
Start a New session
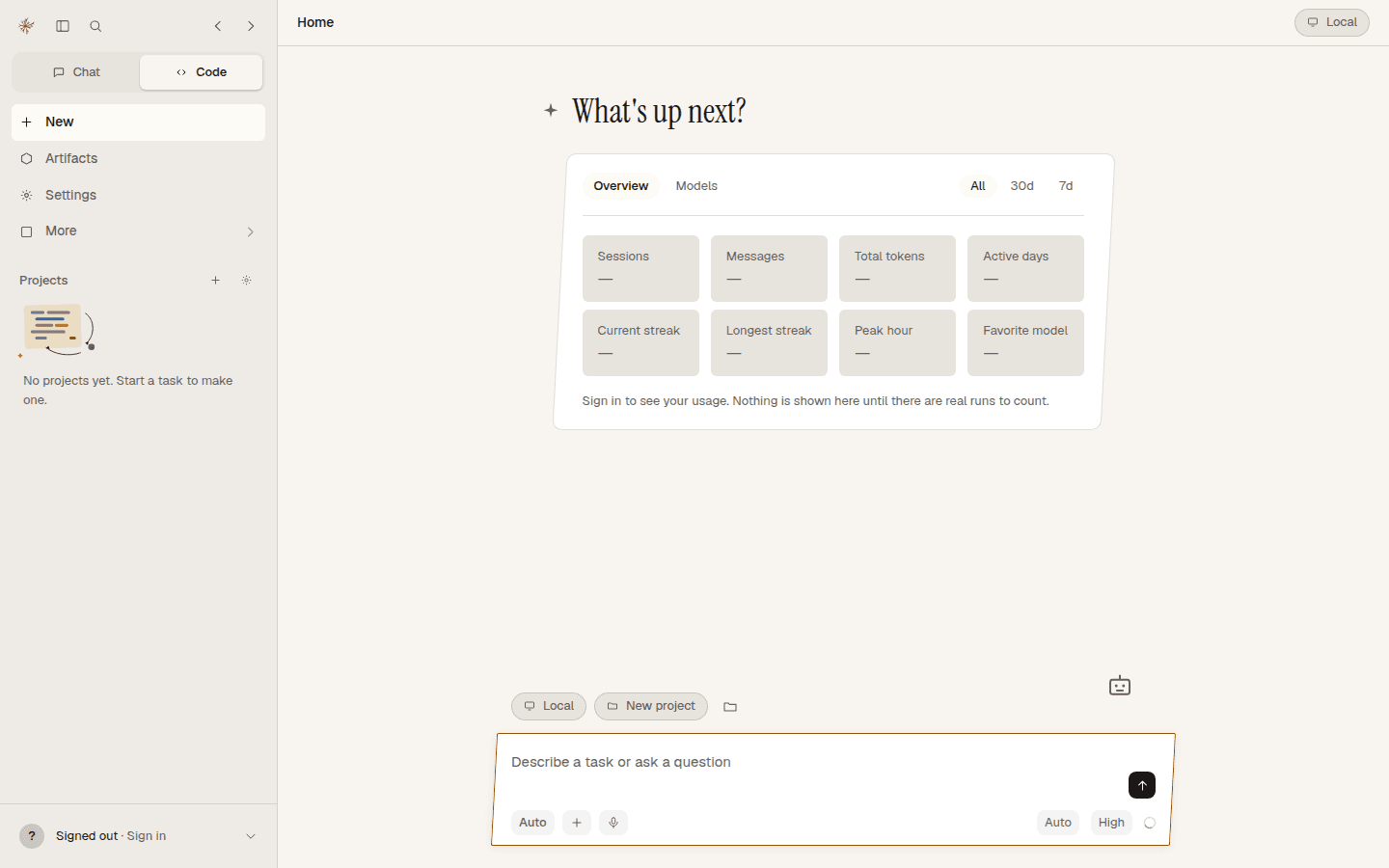point(138,122)
